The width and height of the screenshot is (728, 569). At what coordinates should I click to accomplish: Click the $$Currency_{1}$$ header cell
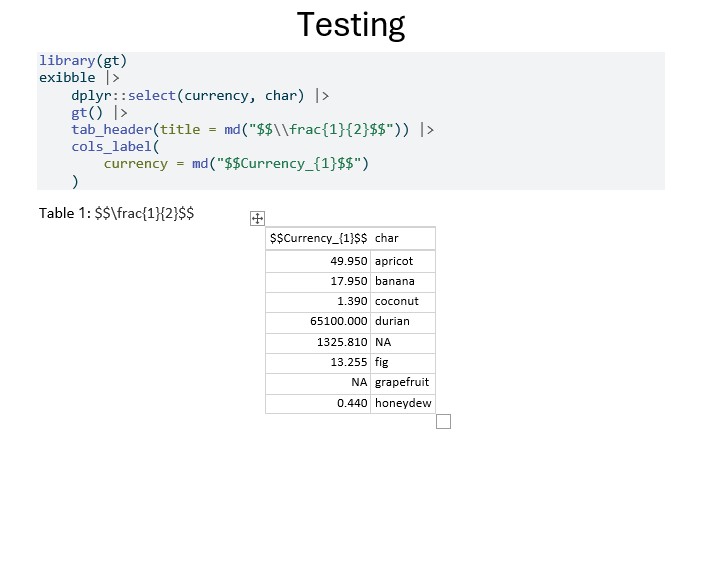click(x=318, y=238)
